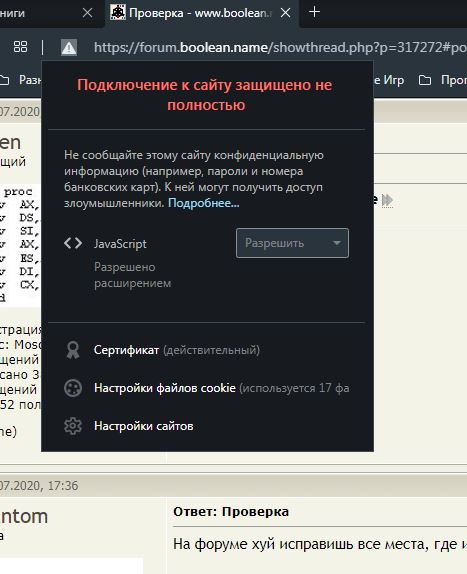This screenshot has width=467, height=574.
Task: Click the security warning triangle icon
Action: pos(69,48)
